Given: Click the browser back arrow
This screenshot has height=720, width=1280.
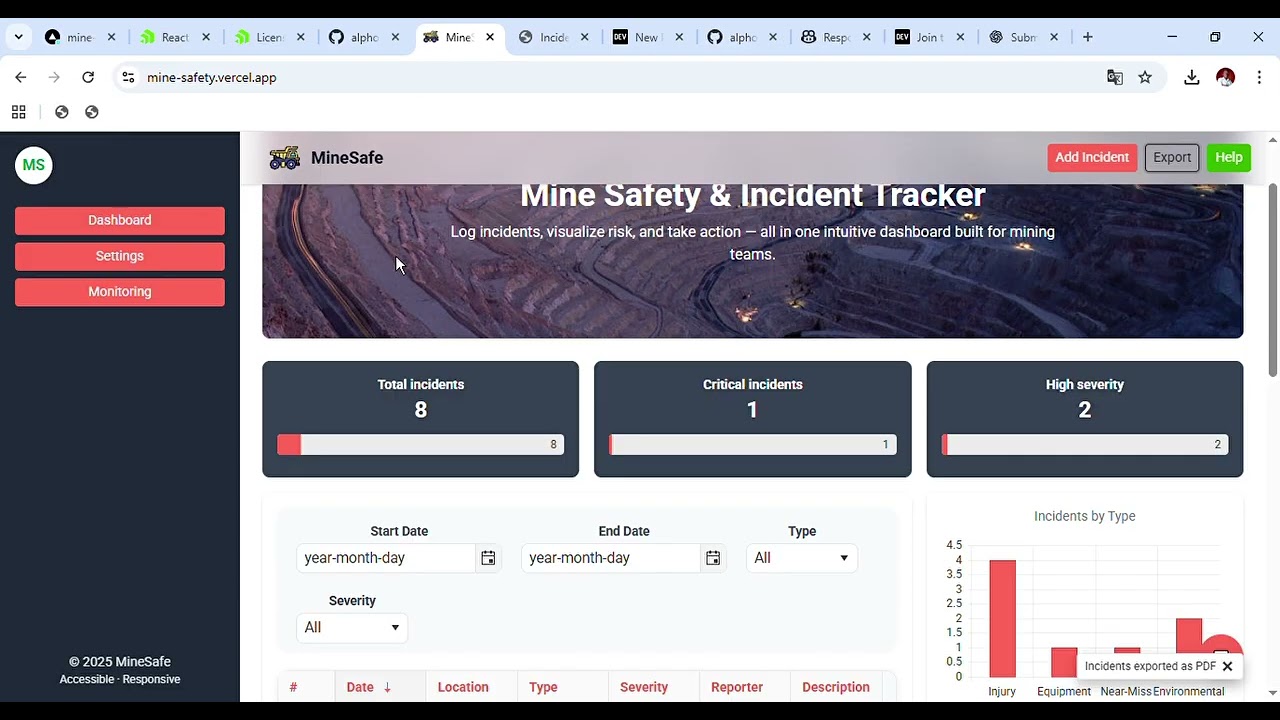Looking at the screenshot, I should [21, 77].
